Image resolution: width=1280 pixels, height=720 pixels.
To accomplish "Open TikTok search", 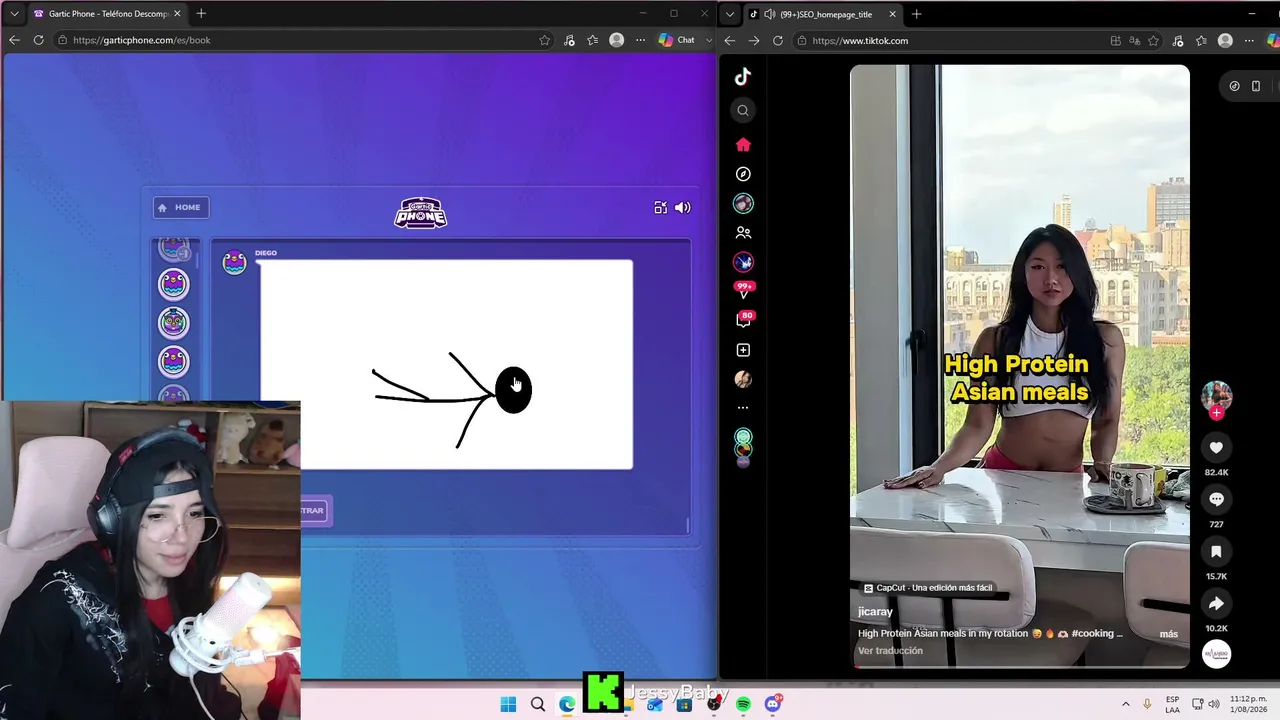I will pyautogui.click(x=743, y=110).
